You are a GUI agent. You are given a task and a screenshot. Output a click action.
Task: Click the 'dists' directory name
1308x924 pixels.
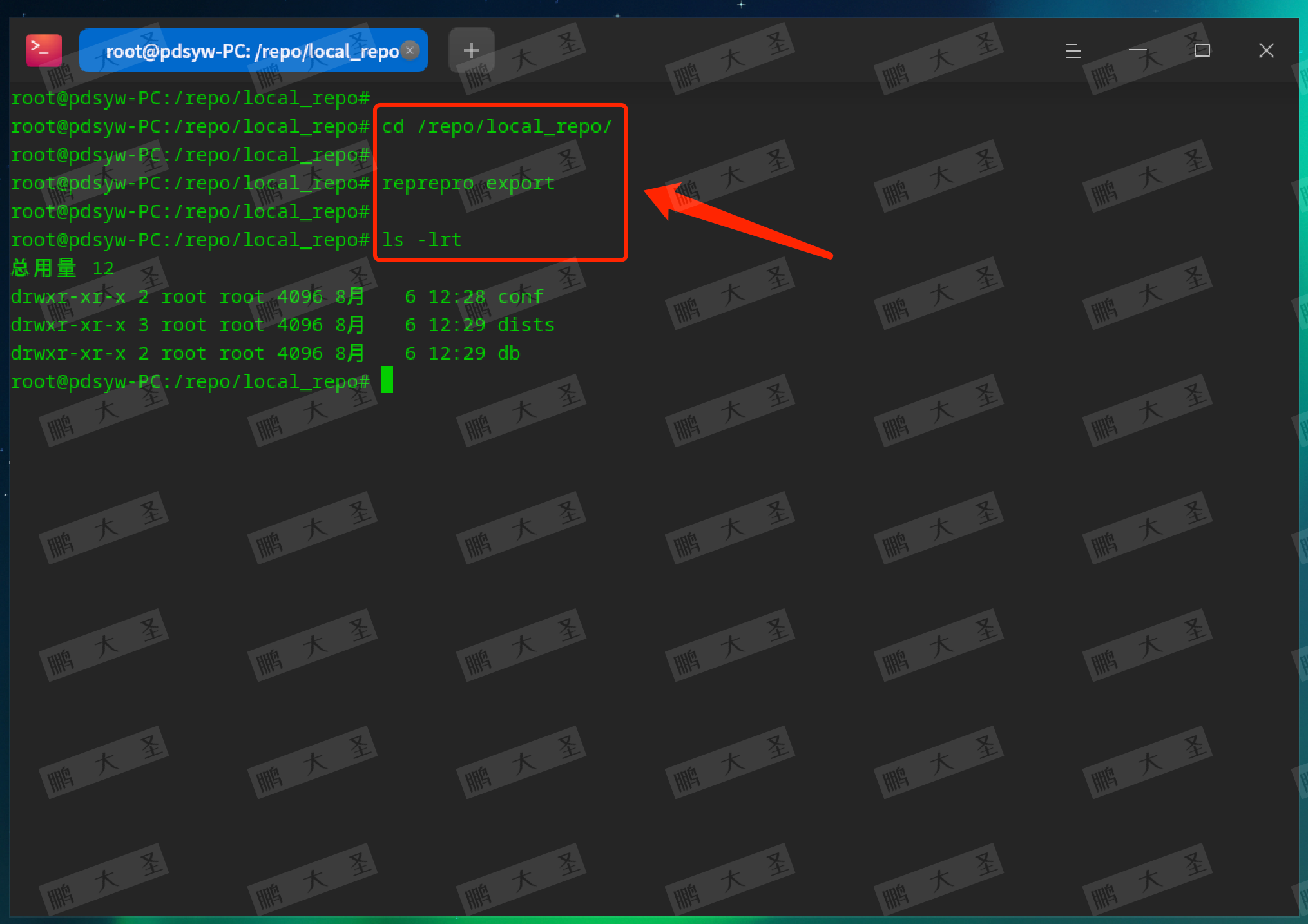526,325
